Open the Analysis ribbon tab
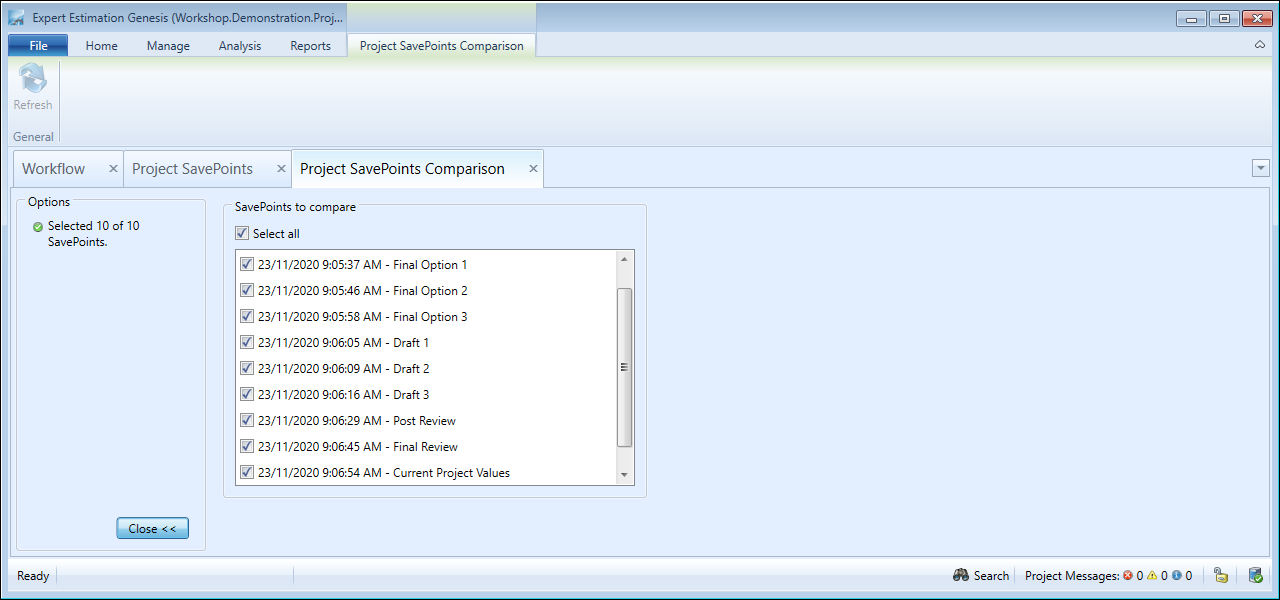The image size is (1280, 600). point(240,46)
